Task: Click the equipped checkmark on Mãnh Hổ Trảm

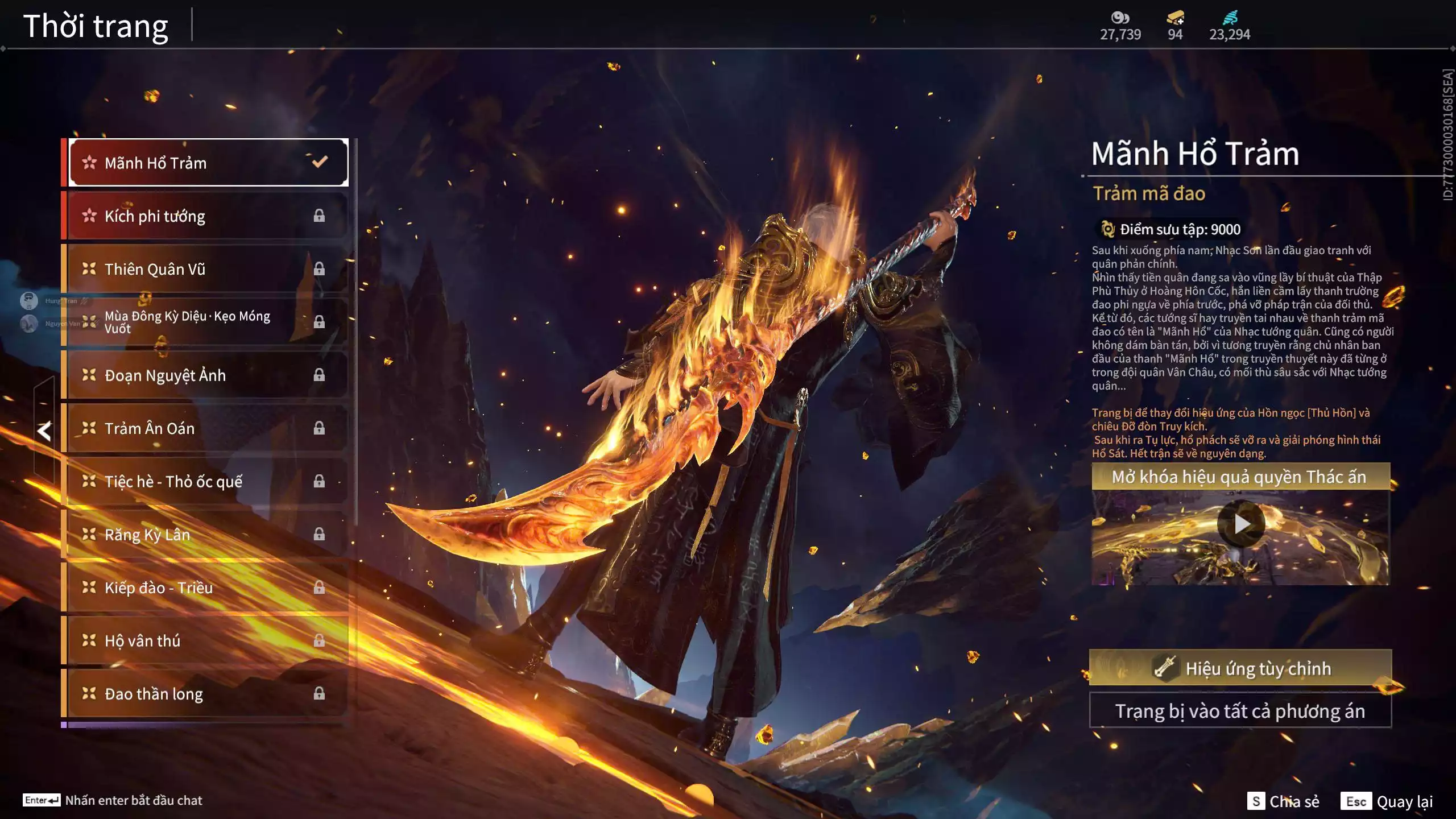Action: pyautogui.click(x=320, y=162)
